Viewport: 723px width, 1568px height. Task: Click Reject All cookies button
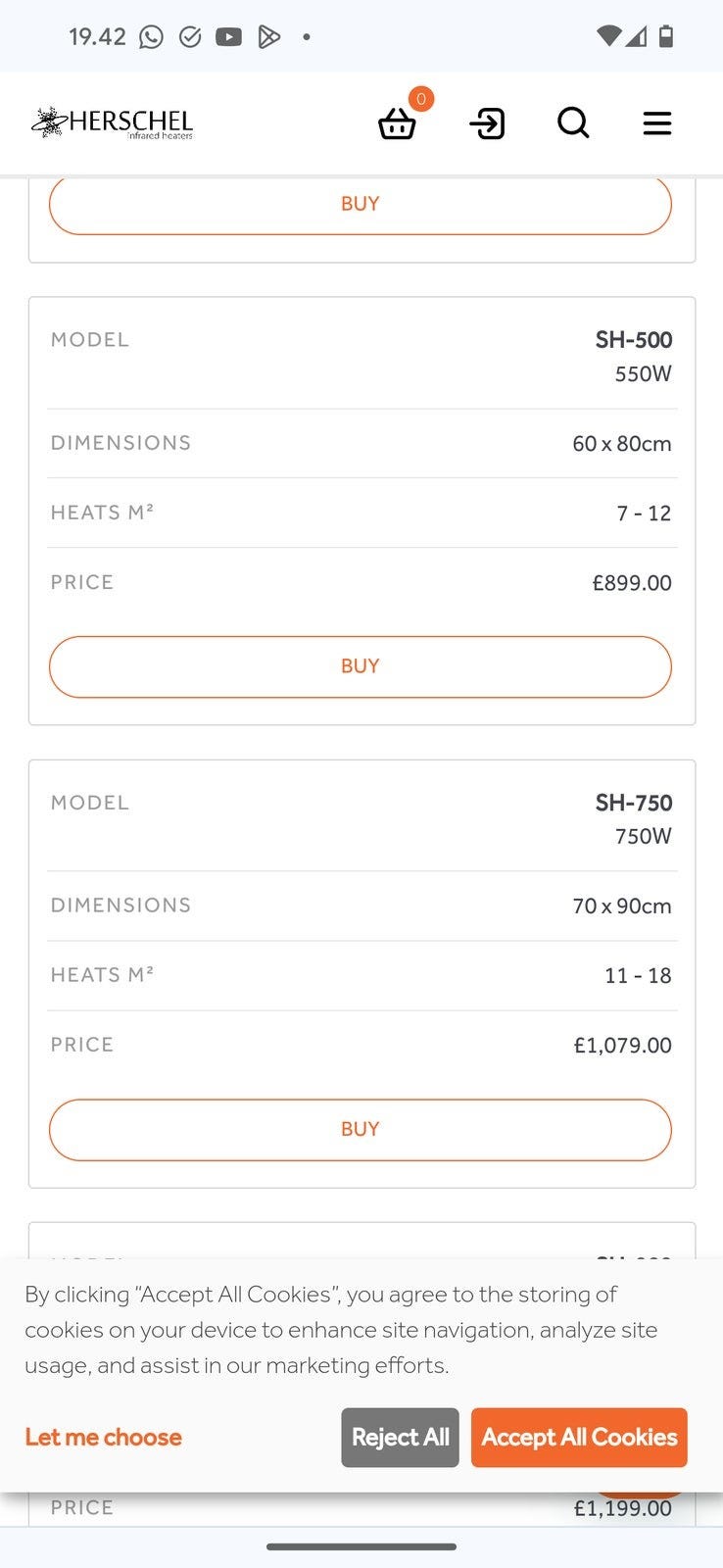pyautogui.click(x=400, y=1437)
